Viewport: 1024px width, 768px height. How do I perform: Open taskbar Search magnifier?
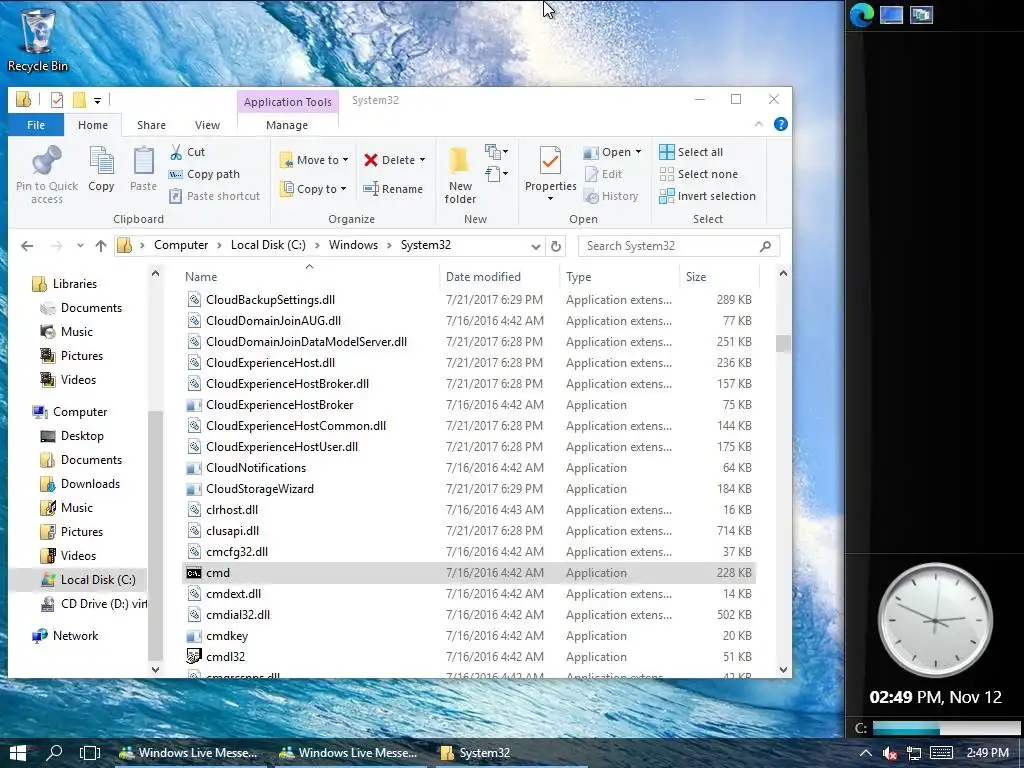[x=55, y=753]
